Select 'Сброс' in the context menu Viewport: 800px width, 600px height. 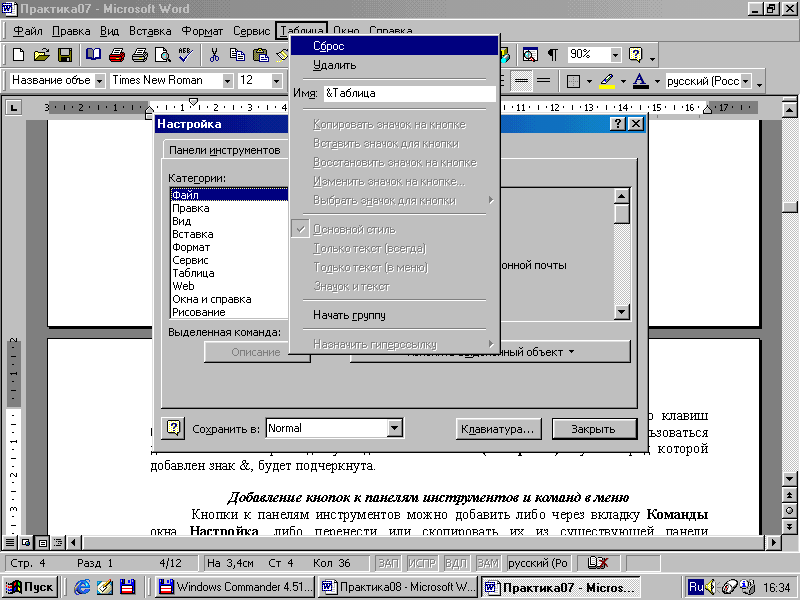(x=394, y=46)
